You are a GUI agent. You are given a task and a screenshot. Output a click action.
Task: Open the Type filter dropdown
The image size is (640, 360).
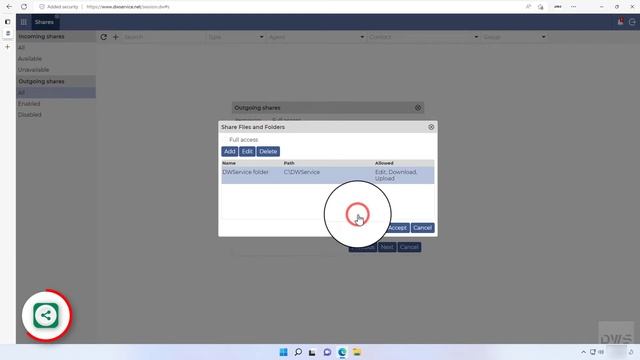pyautogui.click(x=236, y=37)
